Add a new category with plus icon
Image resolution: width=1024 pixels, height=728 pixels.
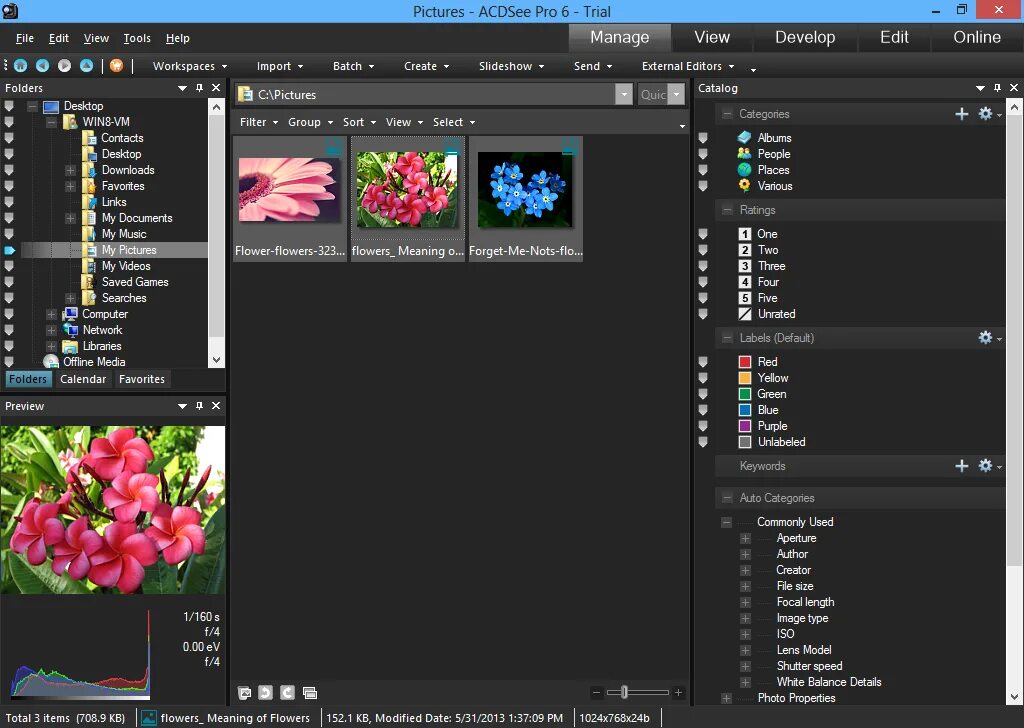[962, 114]
